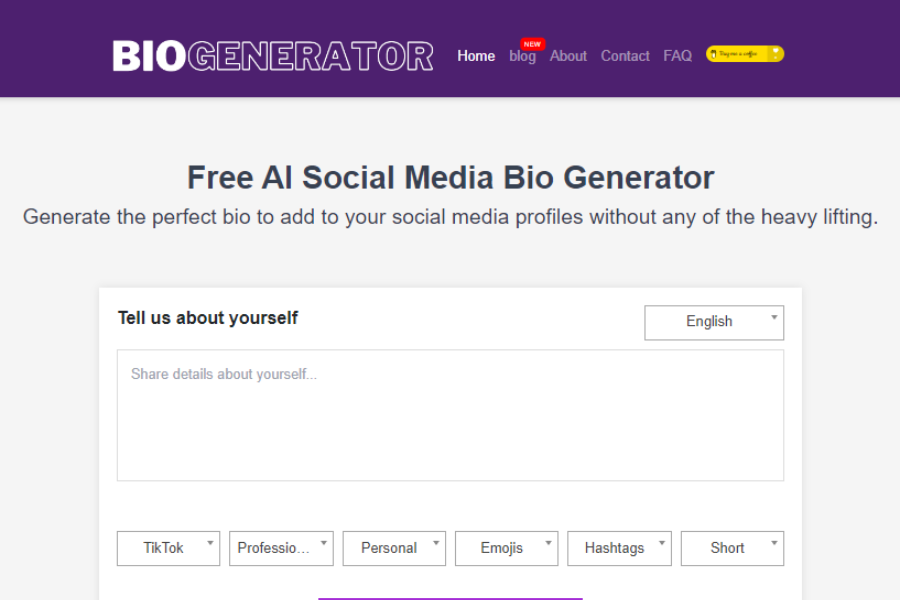Open the Contact page
The width and height of the screenshot is (900, 600).
pyautogui.click(x=625, y=56)
